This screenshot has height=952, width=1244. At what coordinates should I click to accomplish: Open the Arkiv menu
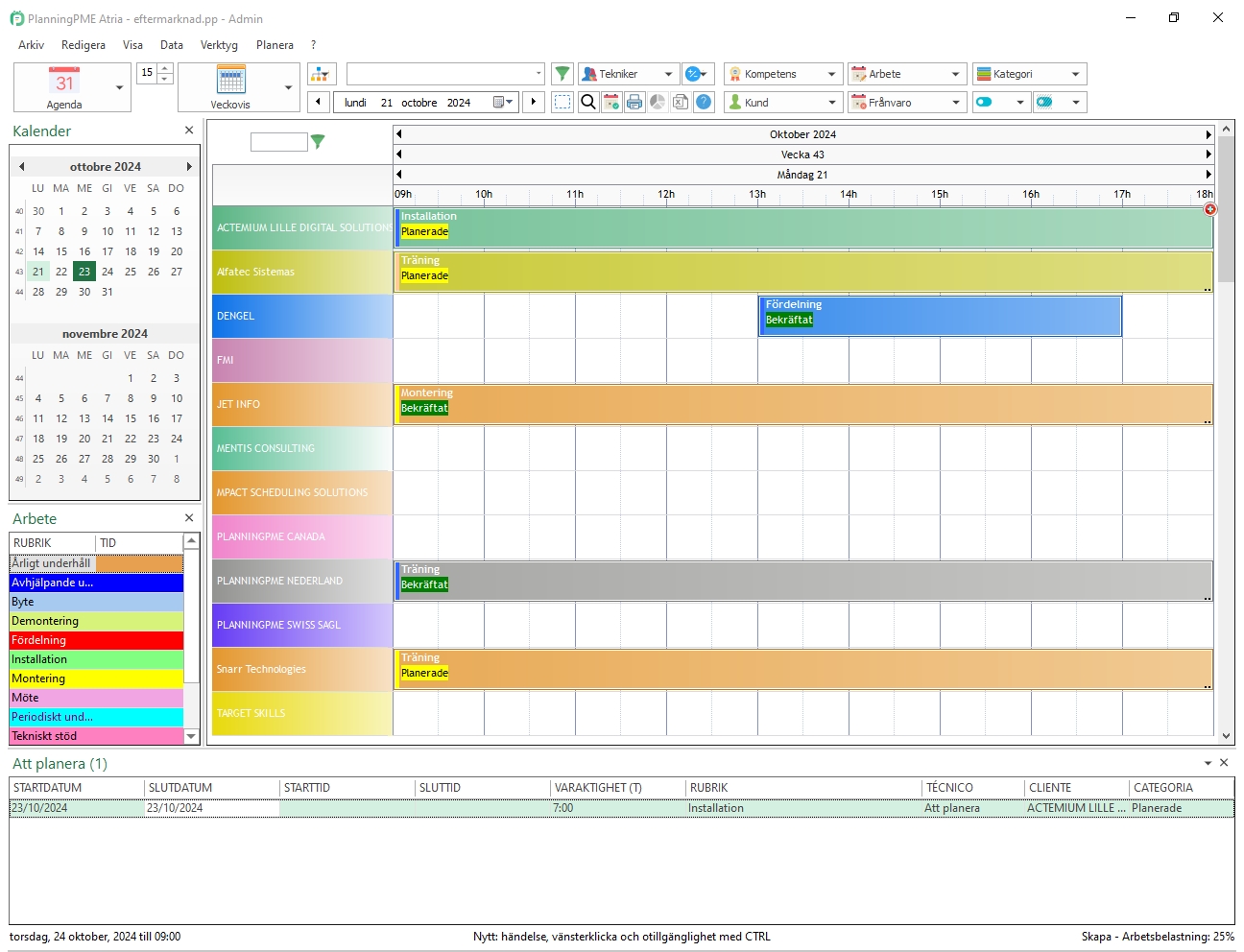coord(31,45)
